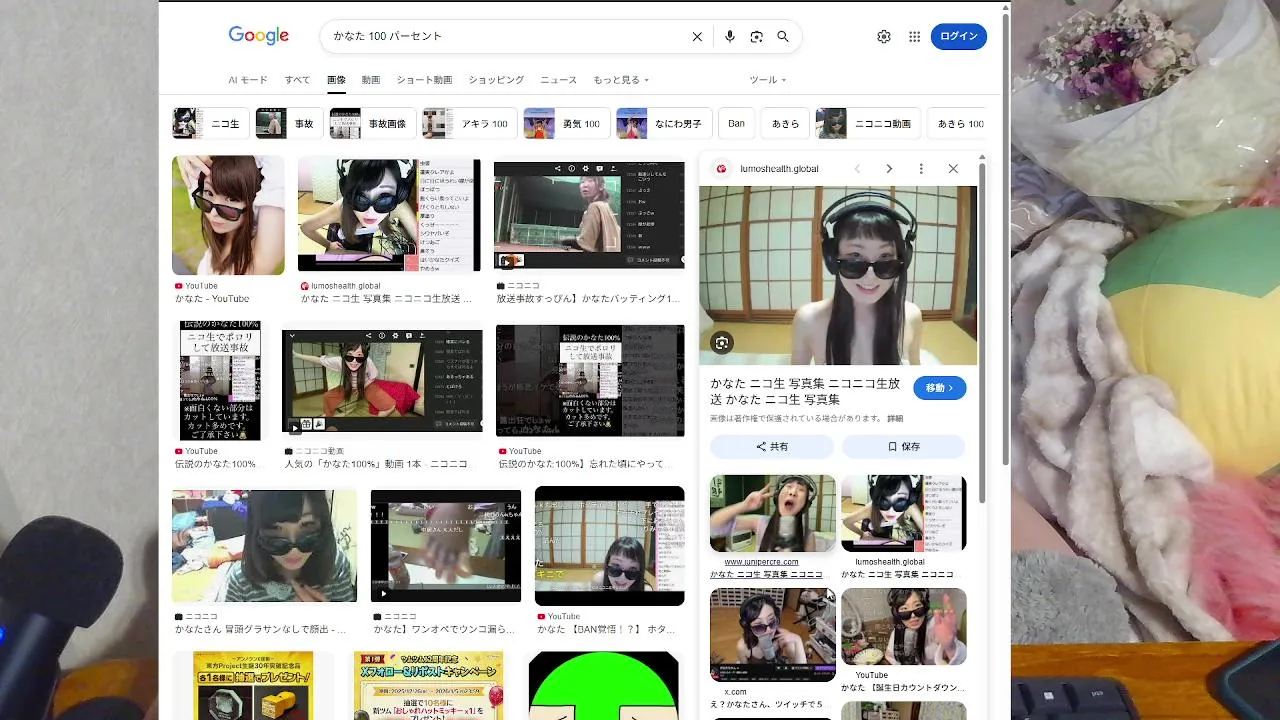1280x720 pixels.
Task: Switch to ニュース tab
Action: (558, 80)
